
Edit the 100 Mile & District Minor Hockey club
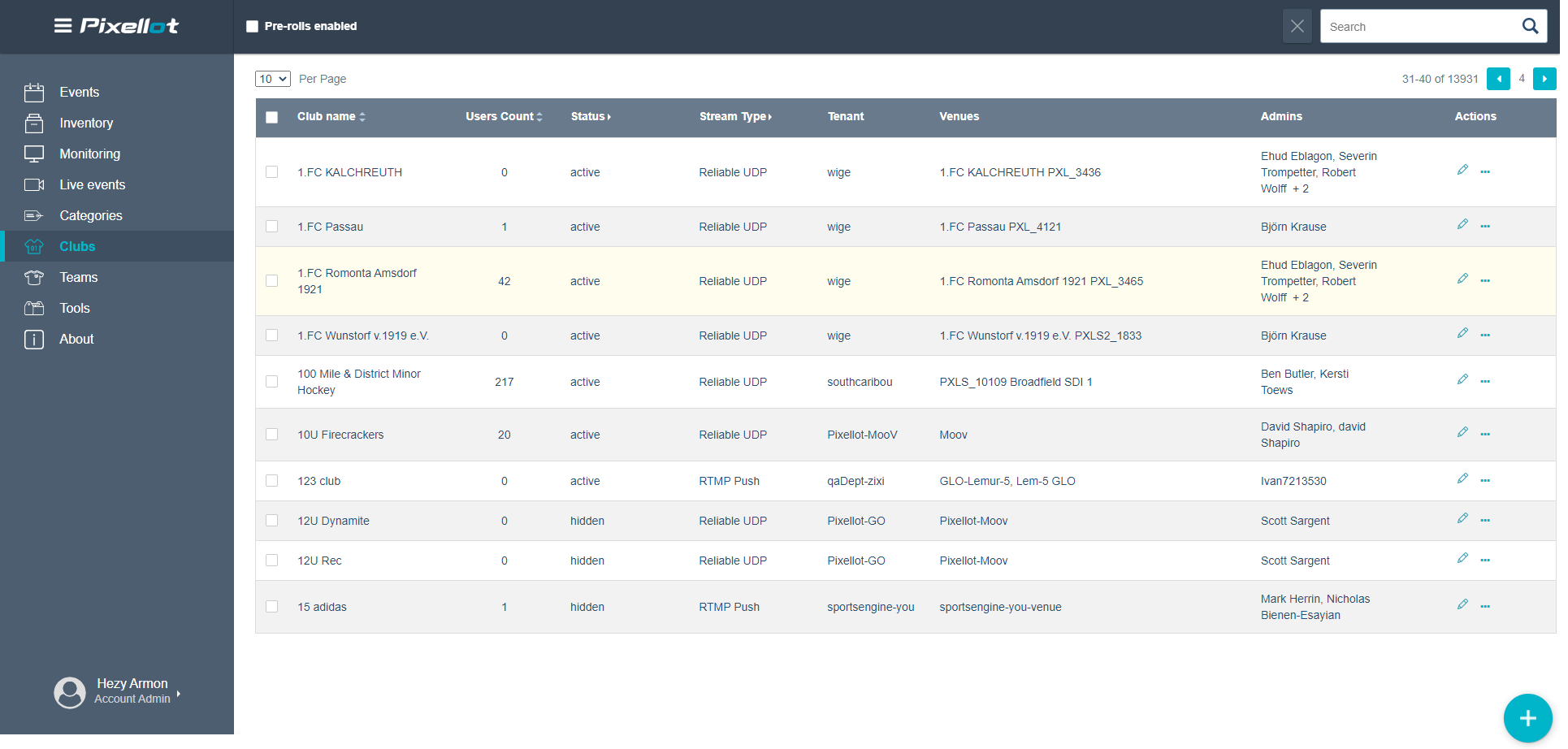(x=1462, y=379)
